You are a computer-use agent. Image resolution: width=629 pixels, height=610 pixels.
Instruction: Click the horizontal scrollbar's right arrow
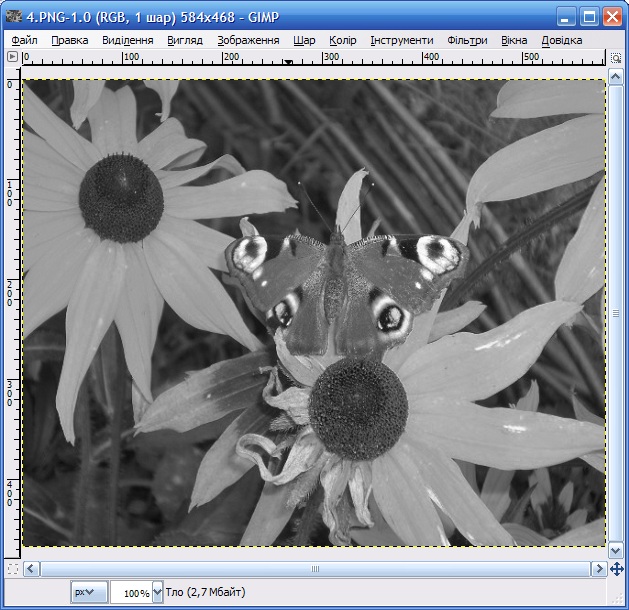coord(598,569)
